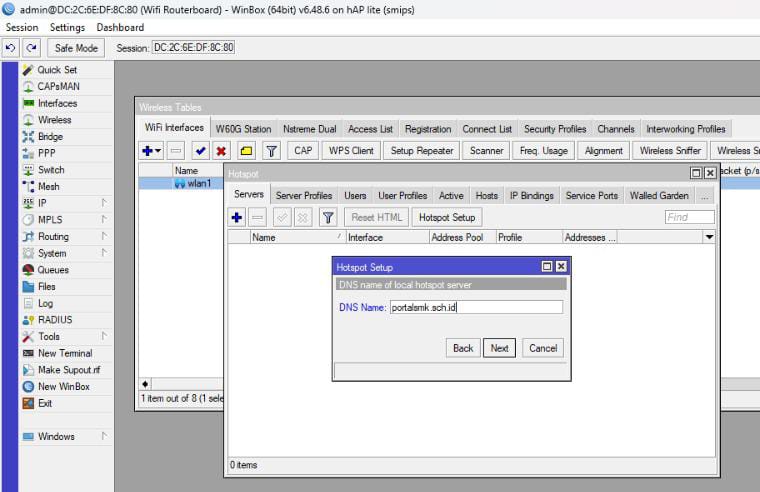
Task: Click the Hotspot window filter icon
Action: click(x=328, y=218)
